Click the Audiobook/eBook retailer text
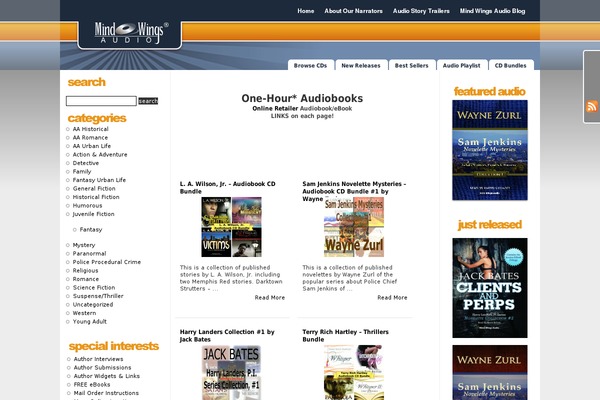The width and height of the screenshot is (600, 400). 326,108
